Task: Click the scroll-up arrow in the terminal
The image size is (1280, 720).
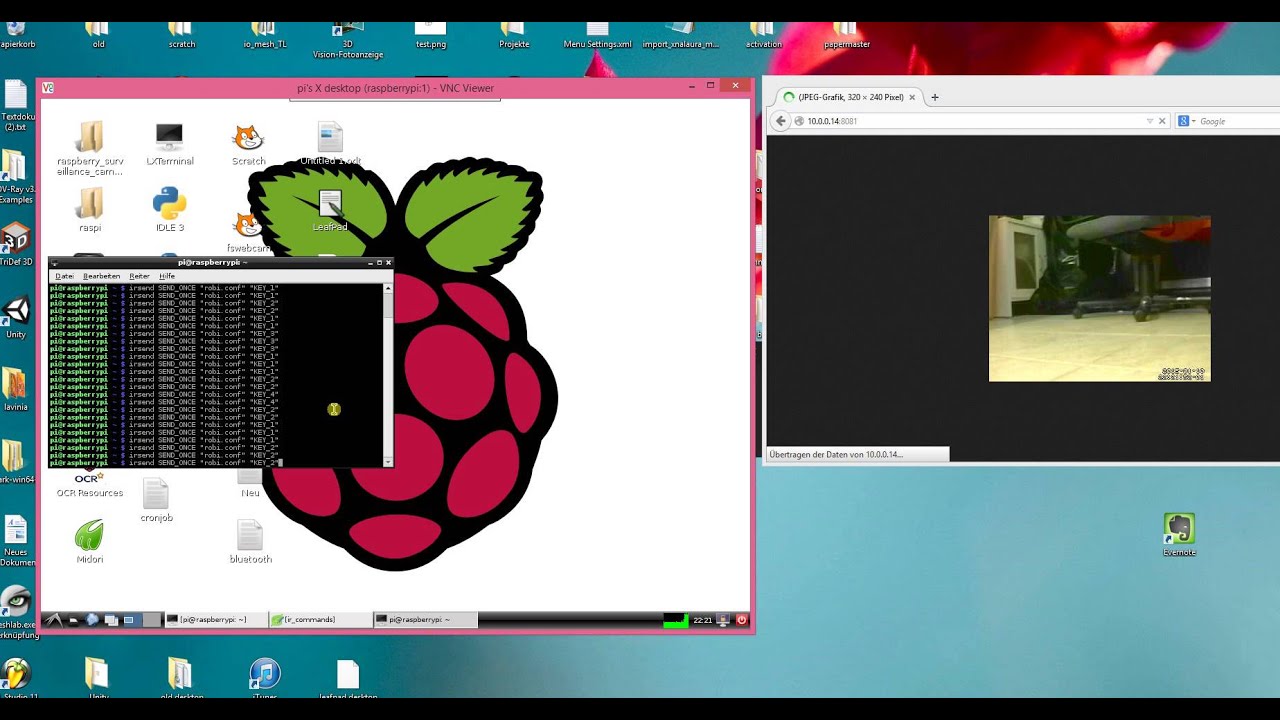Action: (x=388, y=287)
